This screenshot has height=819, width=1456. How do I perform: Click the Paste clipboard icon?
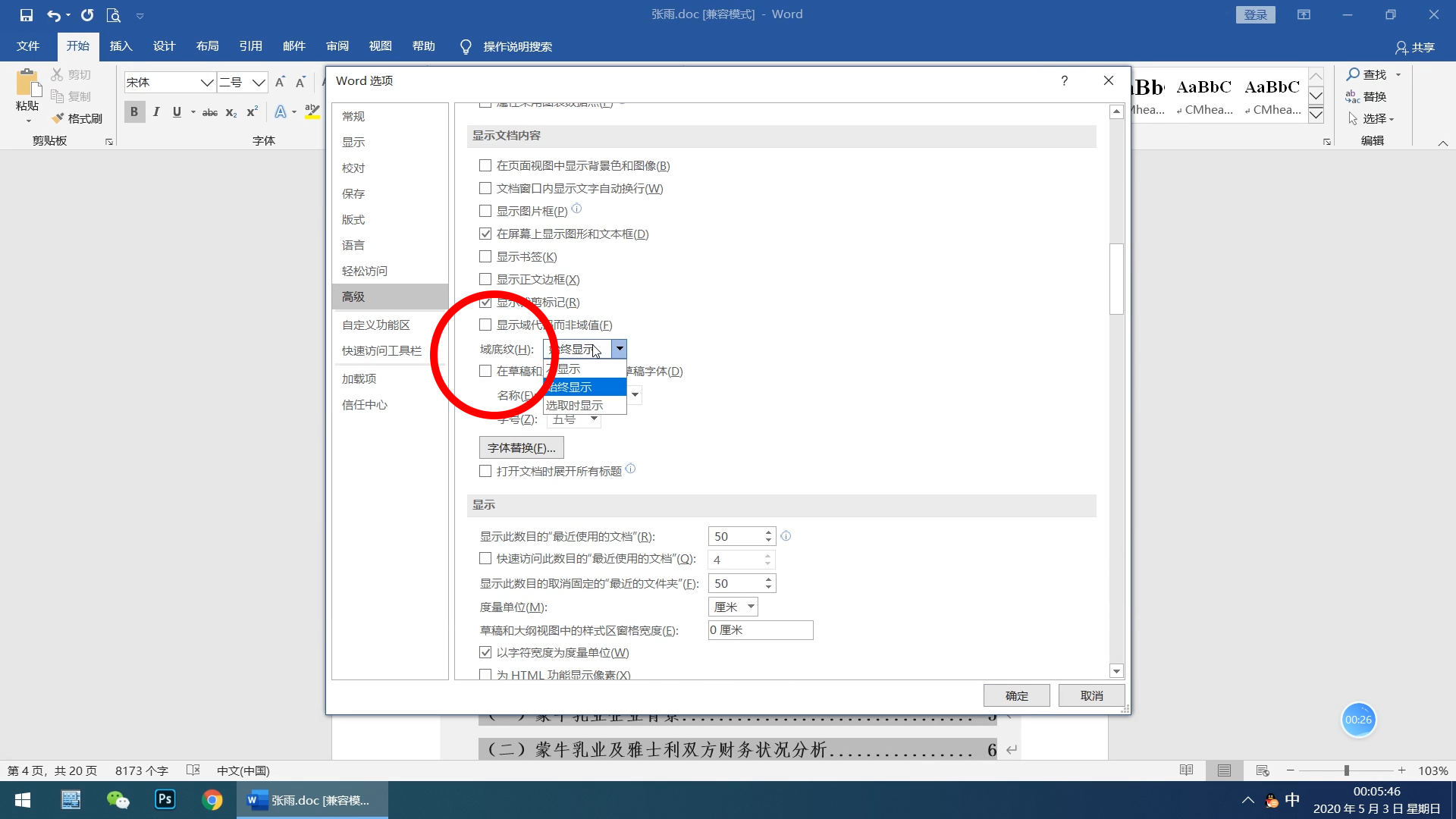tap(27, 83)
